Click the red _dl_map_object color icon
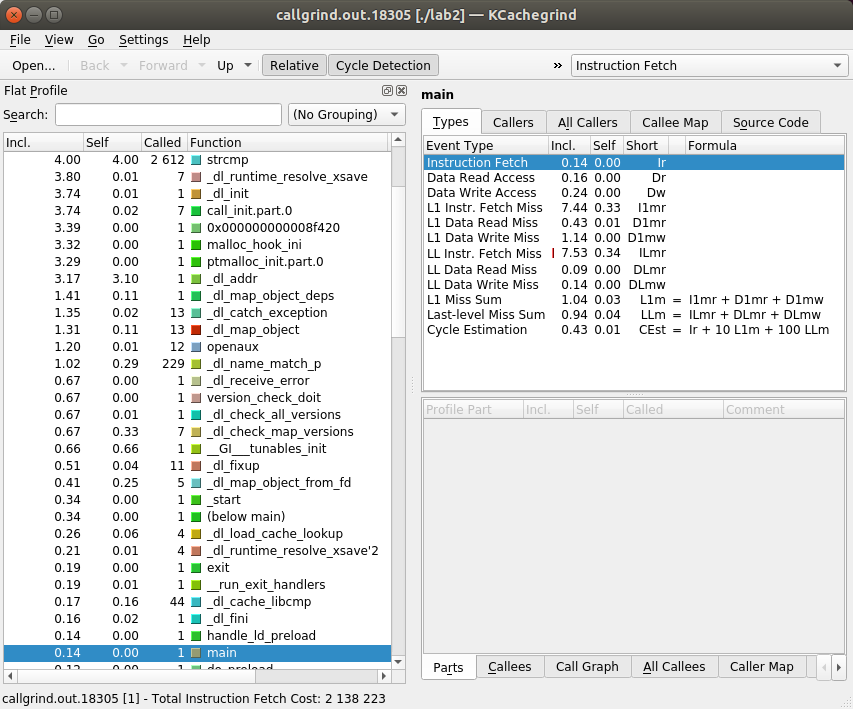The height and width of the screenshot is (709, 853). click(x=196, y=330)
